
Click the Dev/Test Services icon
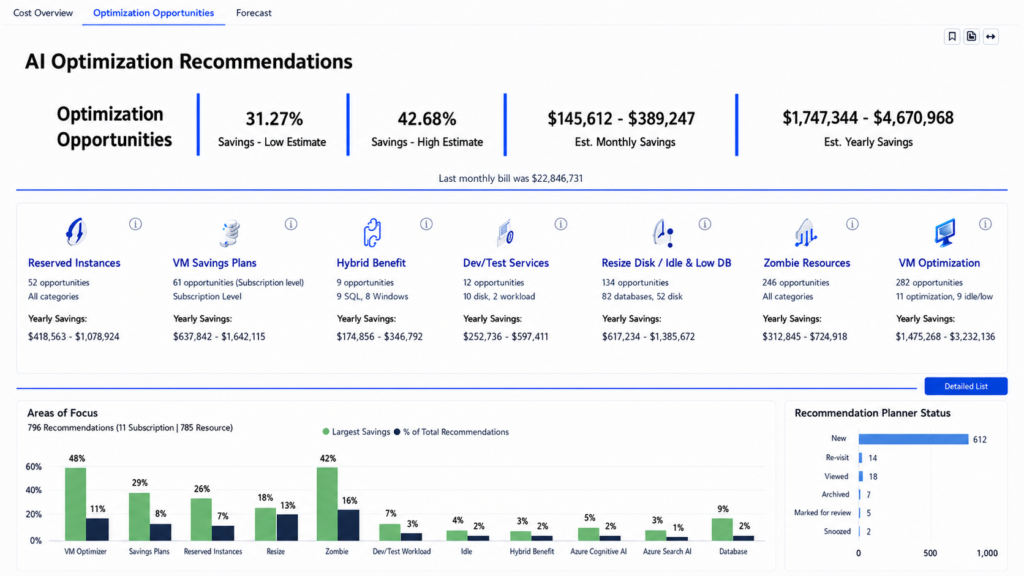pos(505,232)
